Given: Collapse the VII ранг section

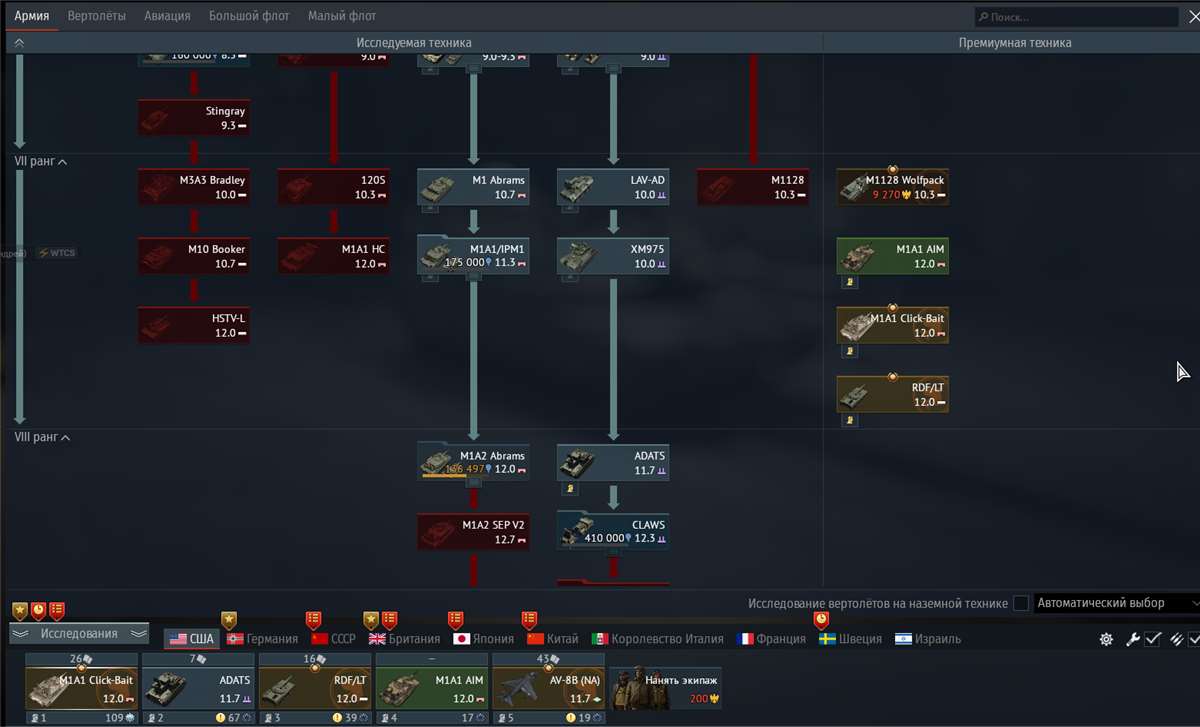Looking at the screenshot, I should tap(40, 161).
